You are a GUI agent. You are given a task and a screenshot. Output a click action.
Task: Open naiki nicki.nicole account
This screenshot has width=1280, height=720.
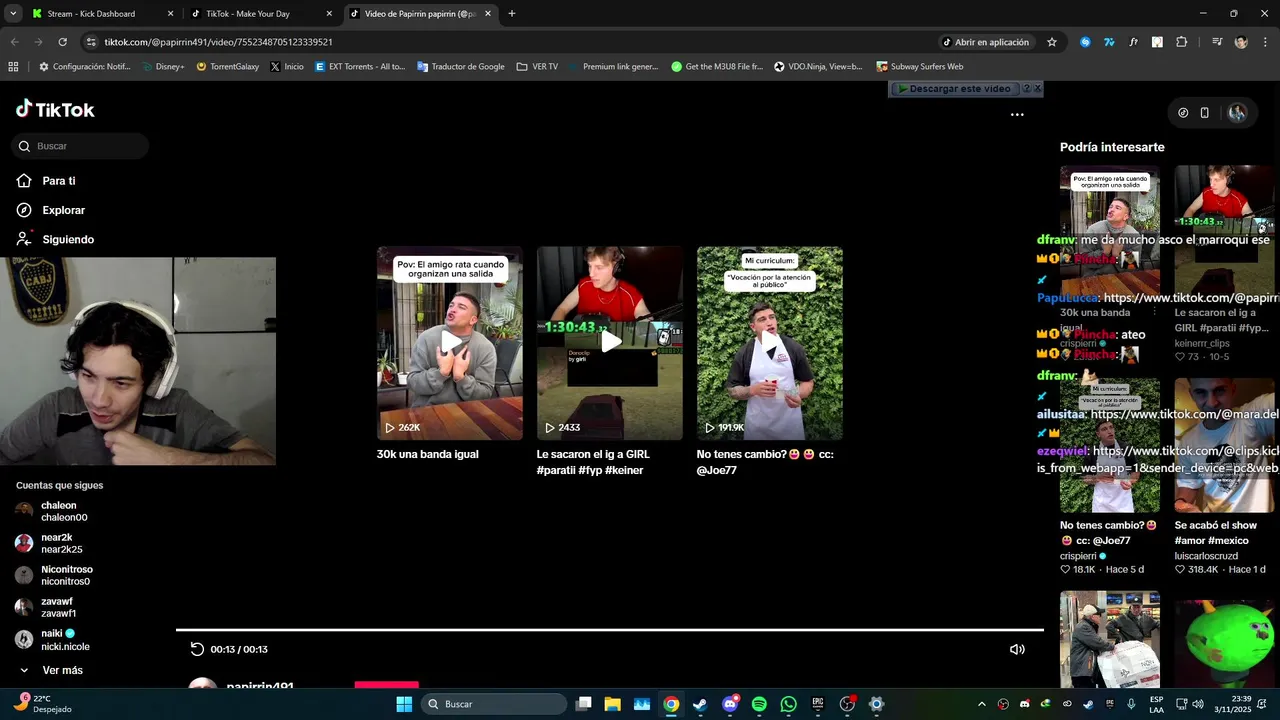point(52,640)
